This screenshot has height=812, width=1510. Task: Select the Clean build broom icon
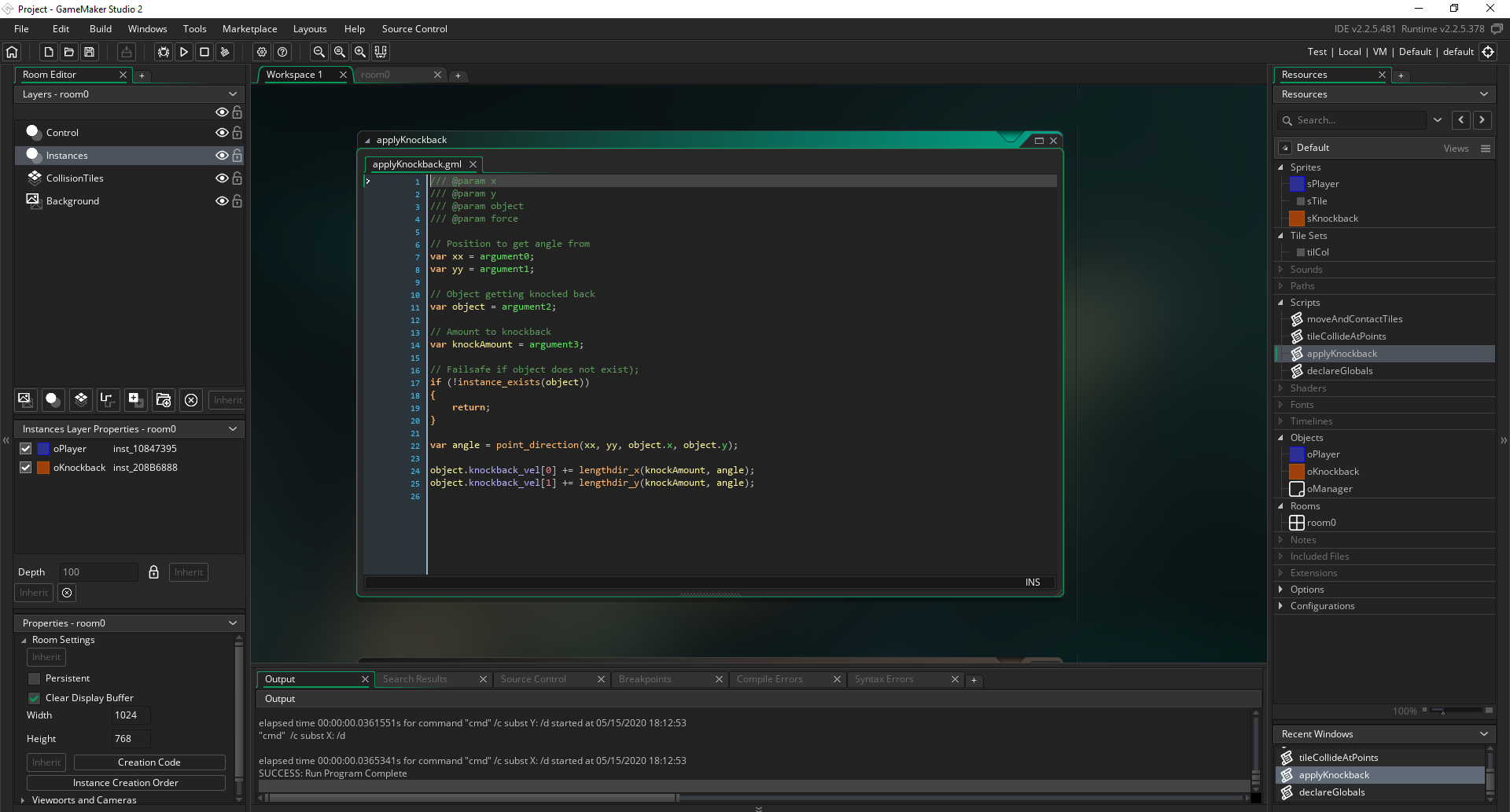pyautogui.click(x=224, y=52)
